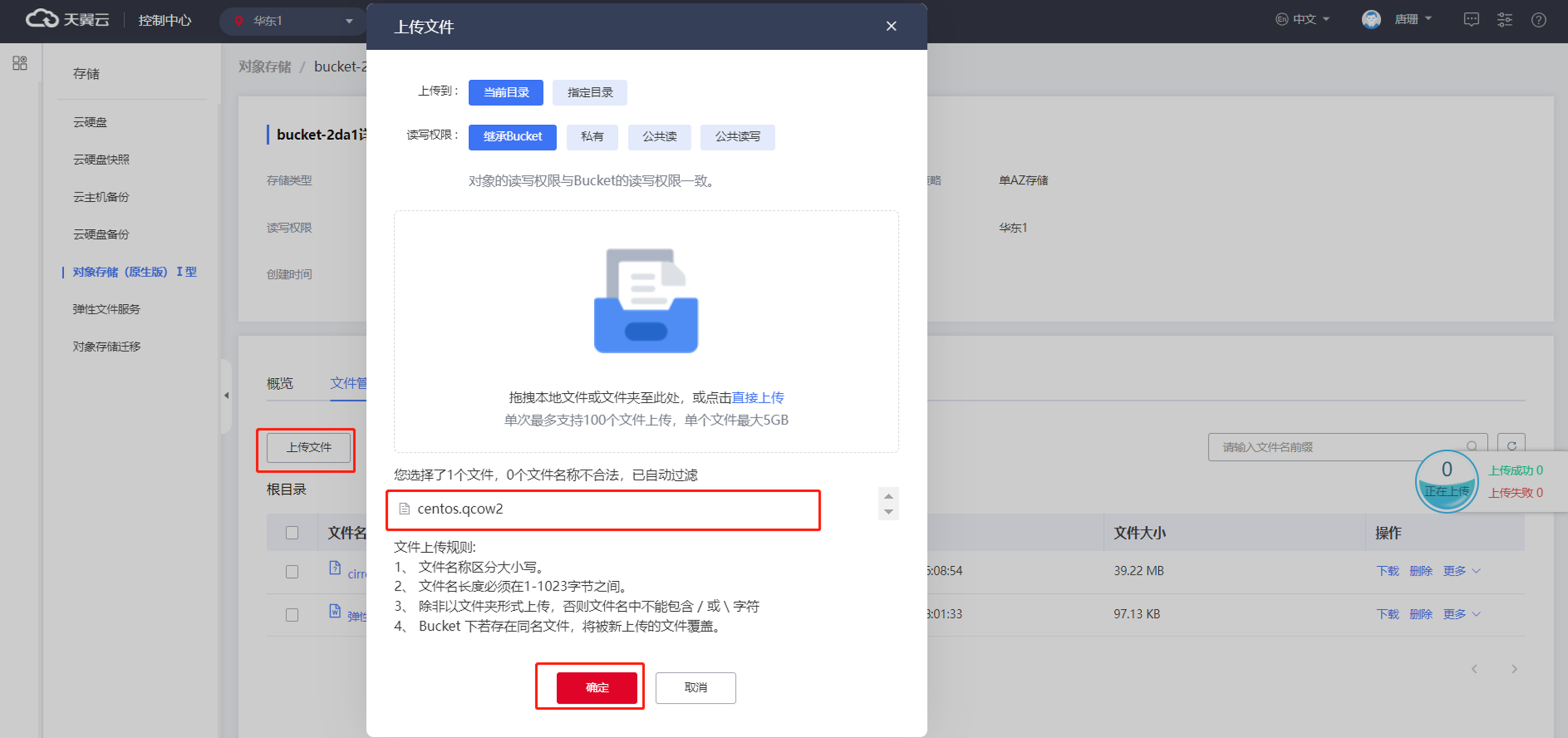
Task: Click the red 确定 confirm button
Action: (x=596, y=687)
